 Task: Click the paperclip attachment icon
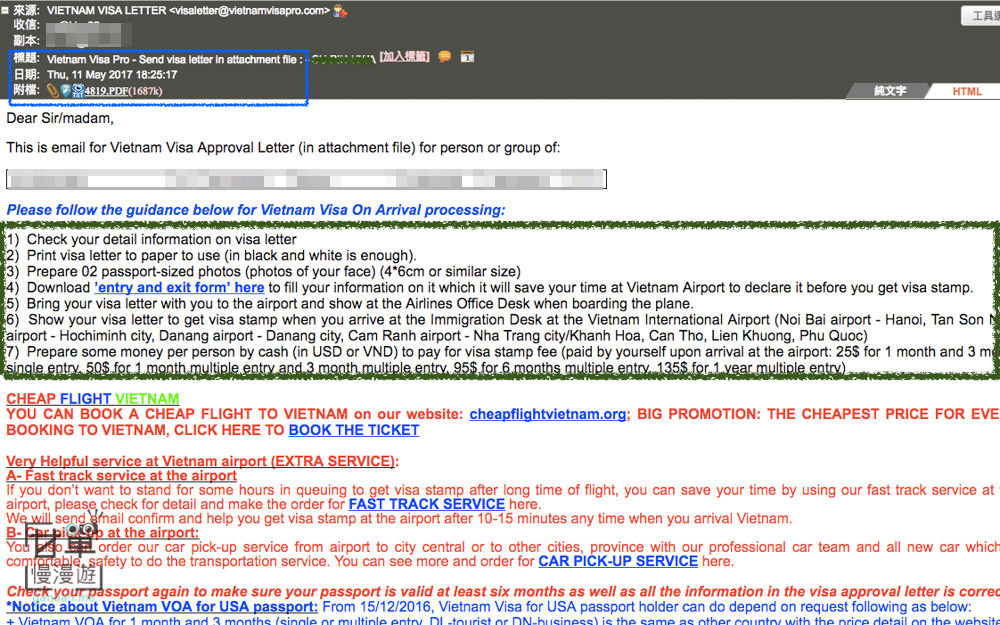coord(52,91)
